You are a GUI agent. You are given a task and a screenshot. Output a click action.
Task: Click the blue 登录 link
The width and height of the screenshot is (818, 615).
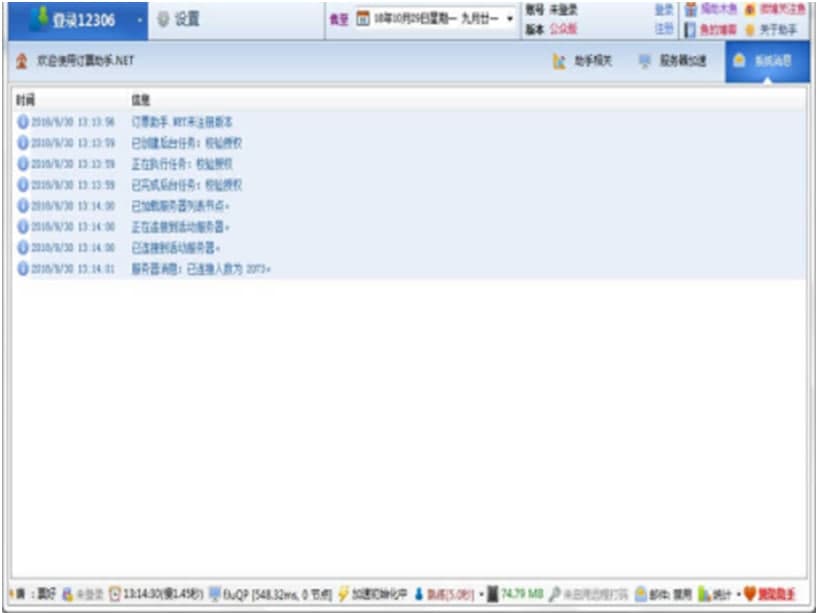[x=664, y=9]
